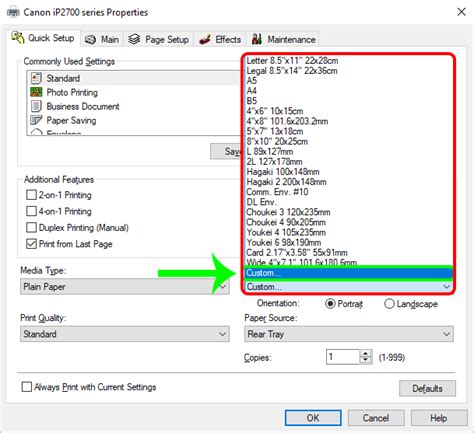Screen dimensions: 474x433
Task: Switch to the Page Setup tab
Action: pyautogui.click(x=159, y=40)
